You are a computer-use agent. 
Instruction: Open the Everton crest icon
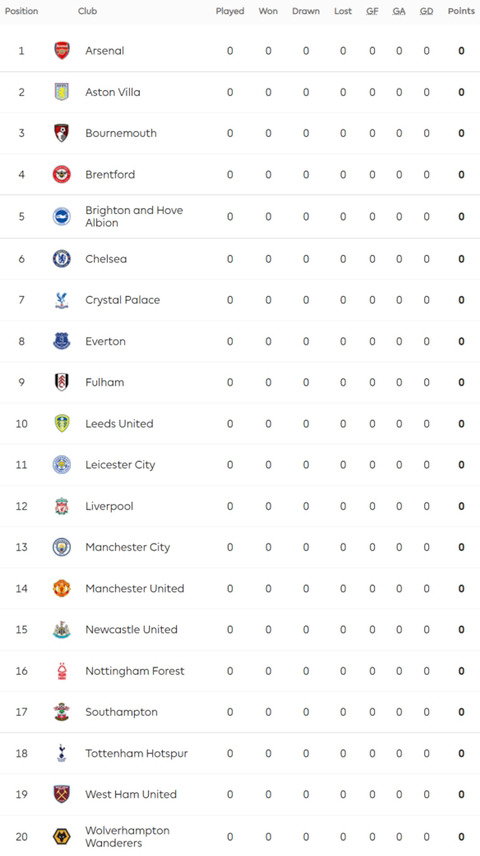pos(62,341)
